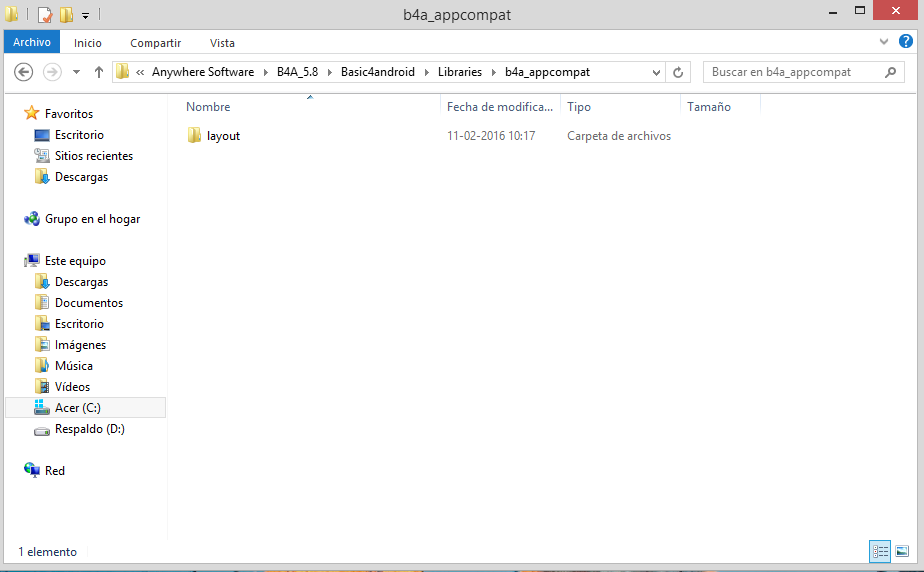Open the Archivo menu
Screen dimensions: 924x572
[32, 42]
